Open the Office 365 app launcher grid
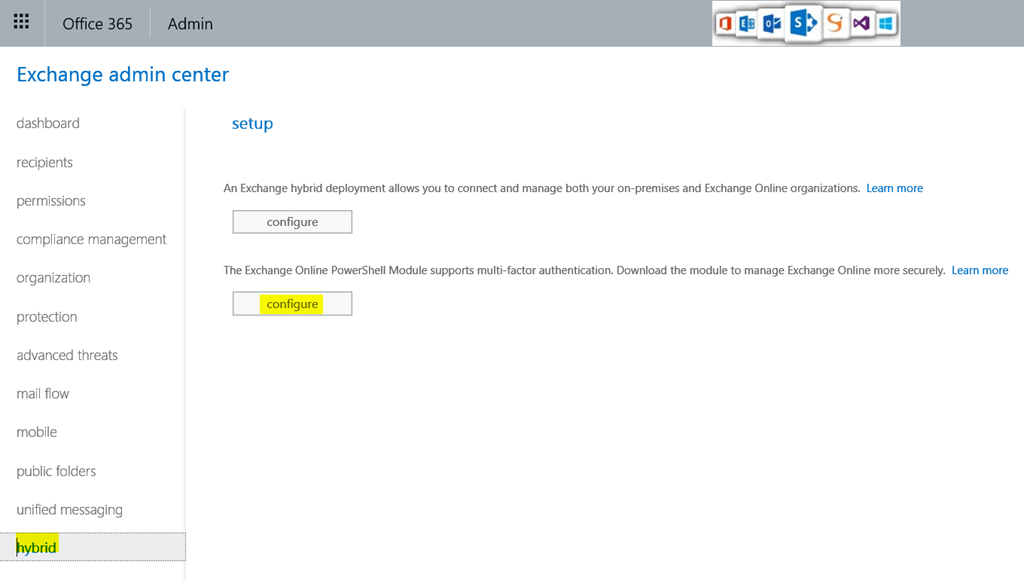Viewport: 1024px width, 580px height. pyautogui.click(x=22, y=23)
